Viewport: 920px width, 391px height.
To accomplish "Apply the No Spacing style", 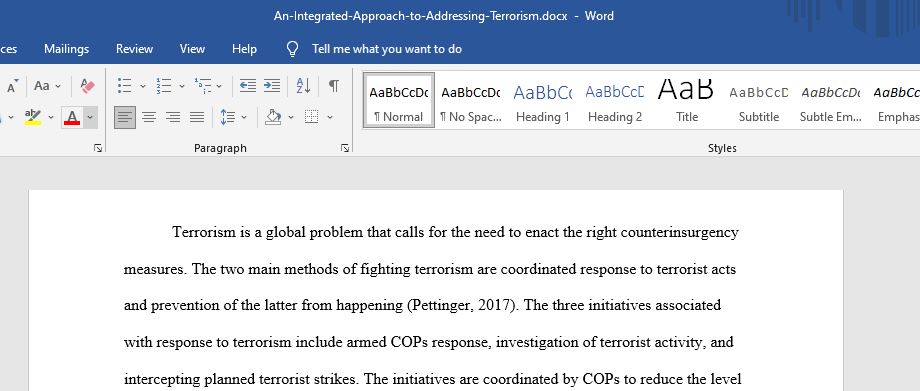I will 471,99.
